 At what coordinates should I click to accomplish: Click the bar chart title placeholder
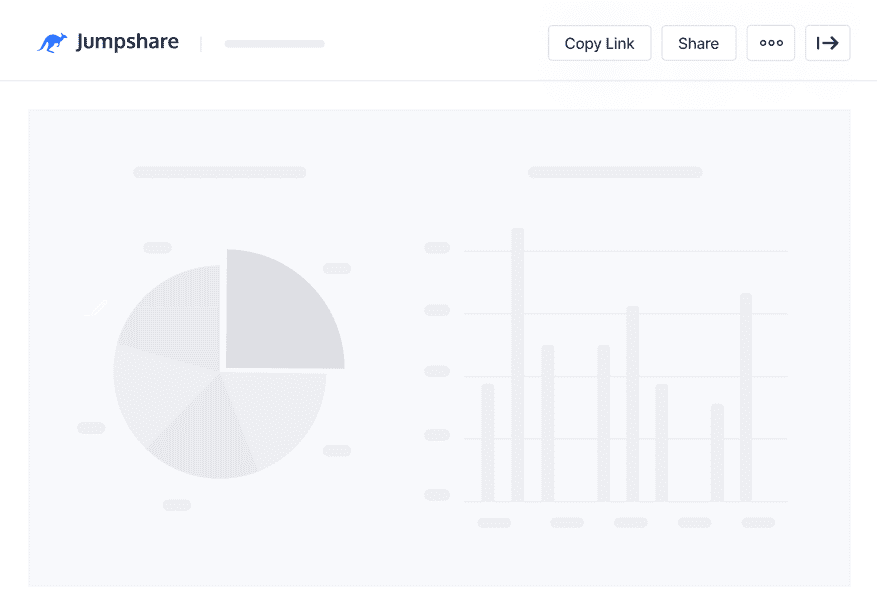point(615,172)
